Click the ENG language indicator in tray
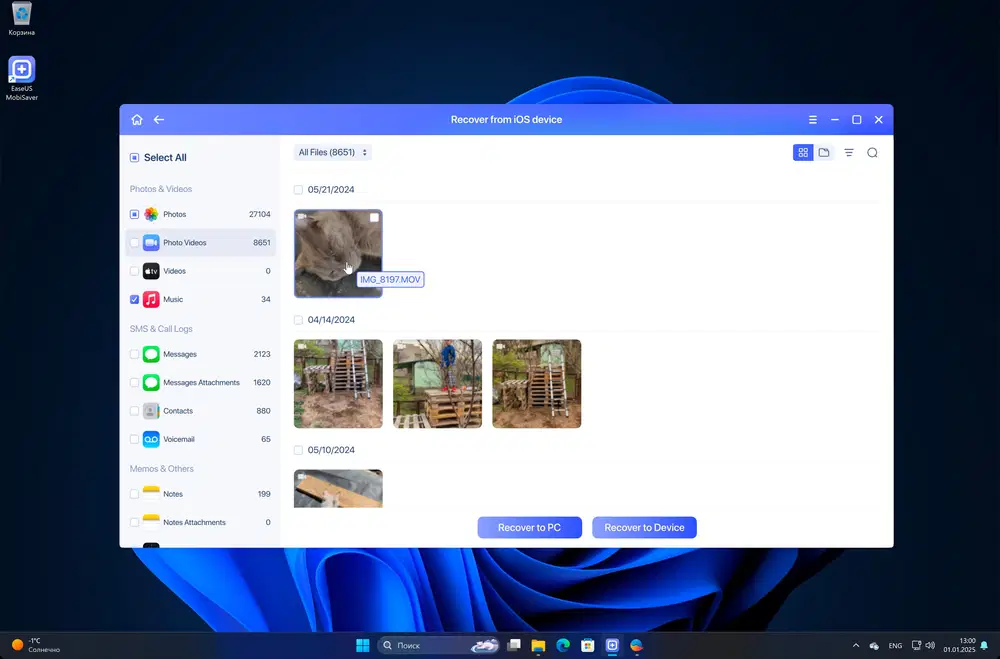This screenshot has width=1000, height=659. [895, 646]
